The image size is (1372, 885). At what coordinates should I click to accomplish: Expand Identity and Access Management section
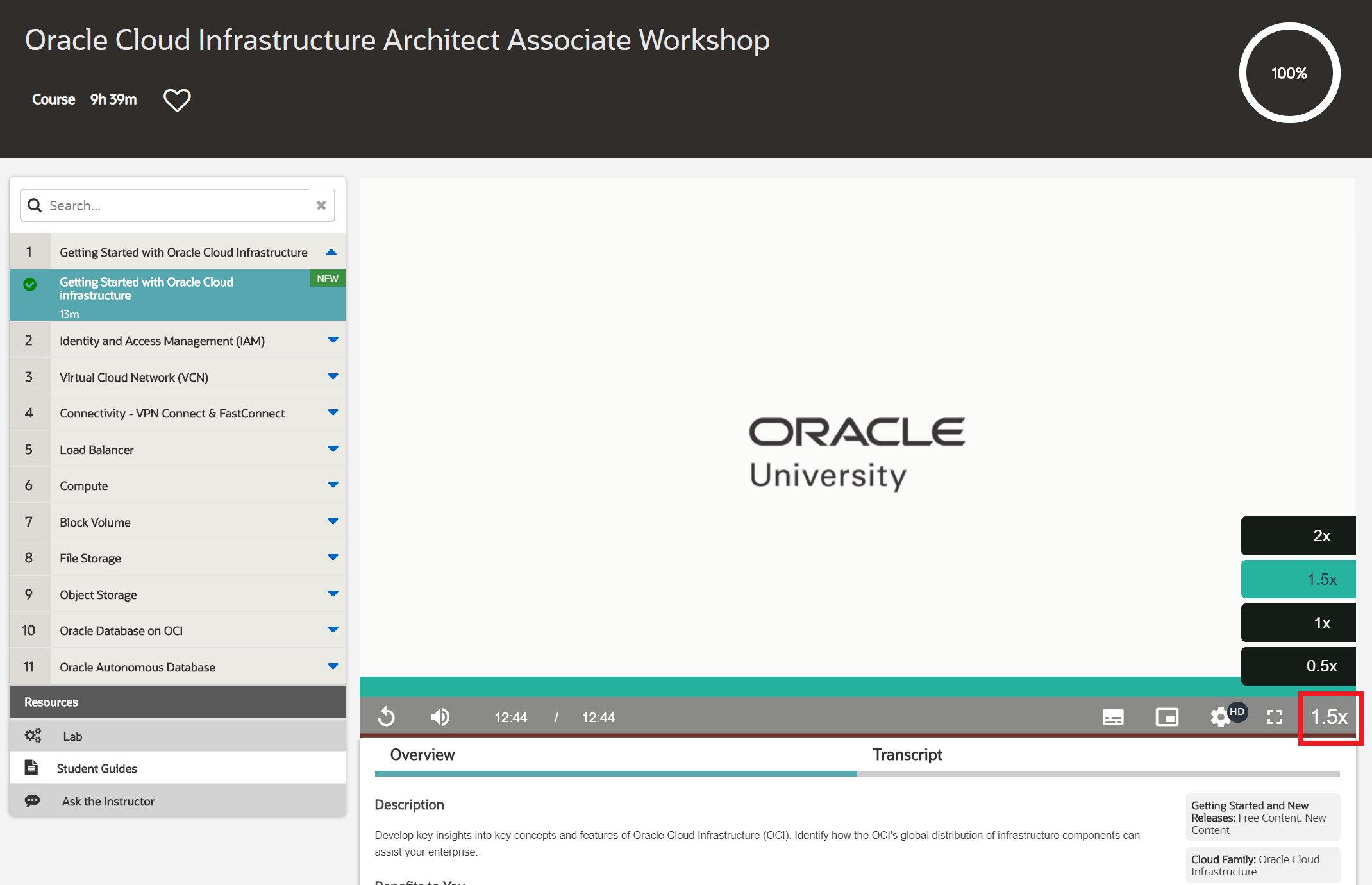[333, 341]
